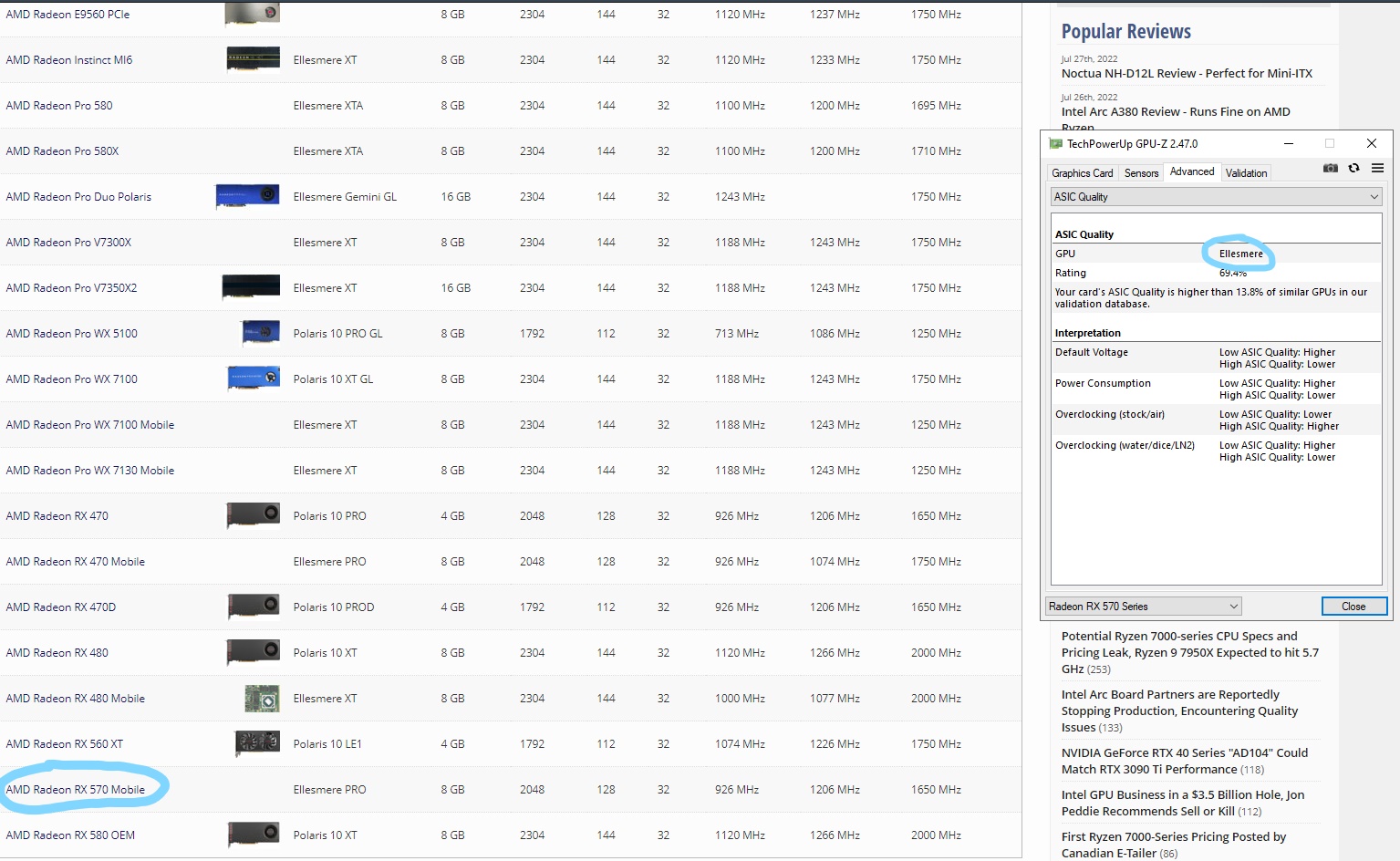Open the GPU-Z hamburger menu

coord(1377,168)
